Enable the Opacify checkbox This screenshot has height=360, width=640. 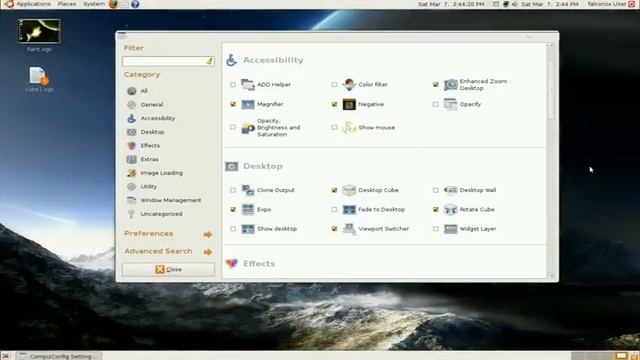436,104
